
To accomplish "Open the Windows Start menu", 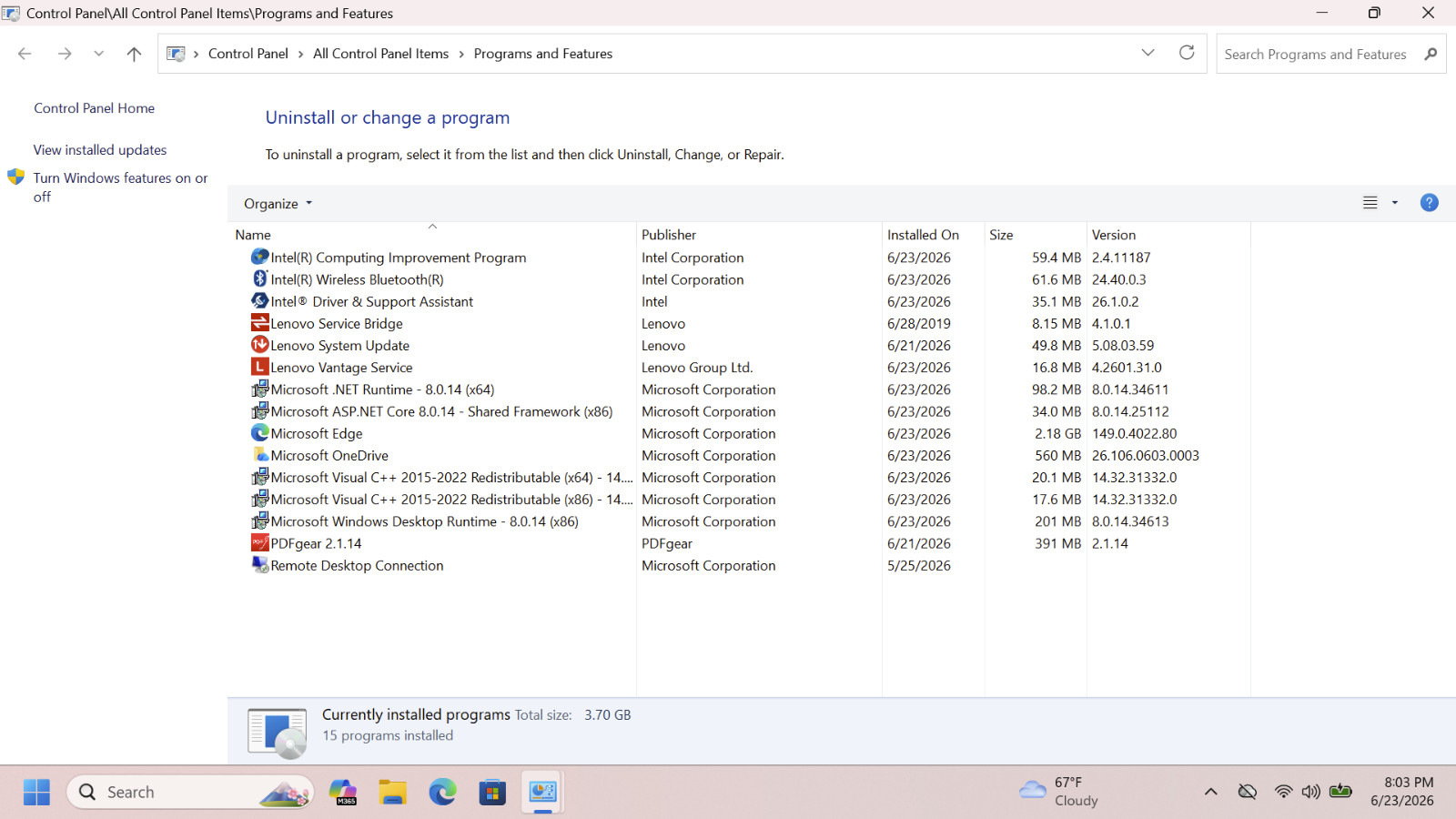I will pyautogui.click(x=36, y=792).
